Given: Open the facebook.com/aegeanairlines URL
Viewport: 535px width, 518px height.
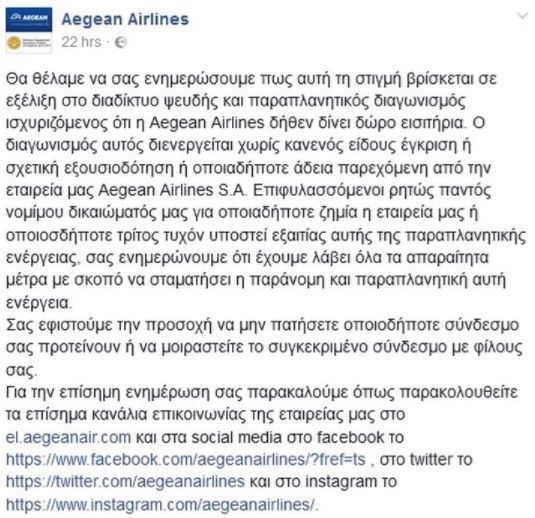Looking at the screenshot, I should 186,459.
